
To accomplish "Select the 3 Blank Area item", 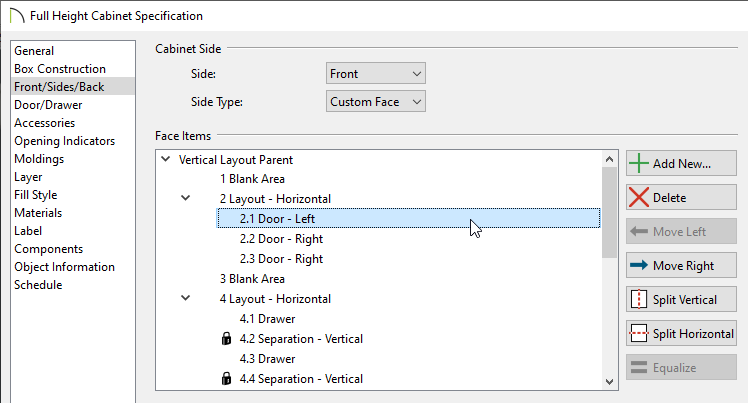I will coord(252,279).
